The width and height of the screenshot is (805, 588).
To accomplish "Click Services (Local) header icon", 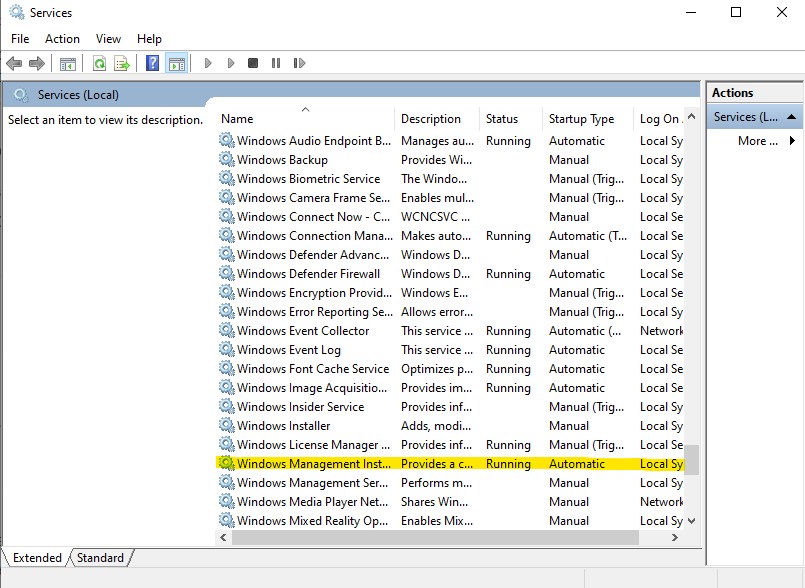I will 21,95.
